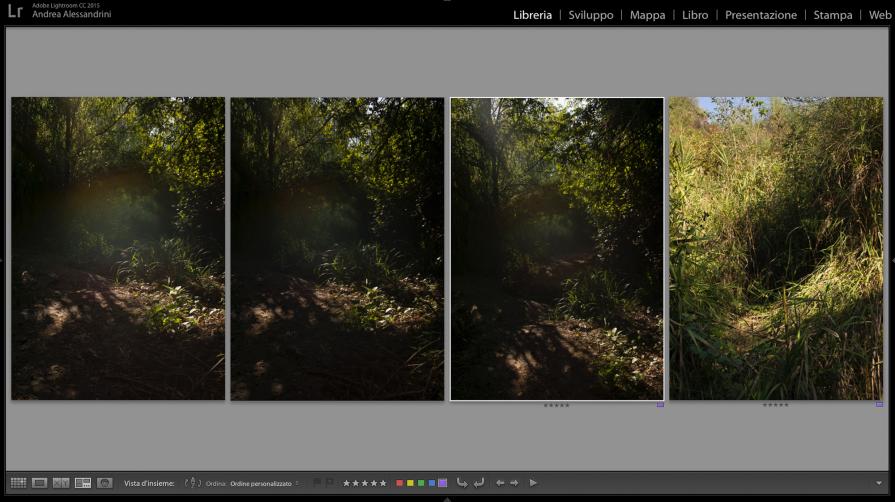Select the first dark forest photo

point(118,248)
